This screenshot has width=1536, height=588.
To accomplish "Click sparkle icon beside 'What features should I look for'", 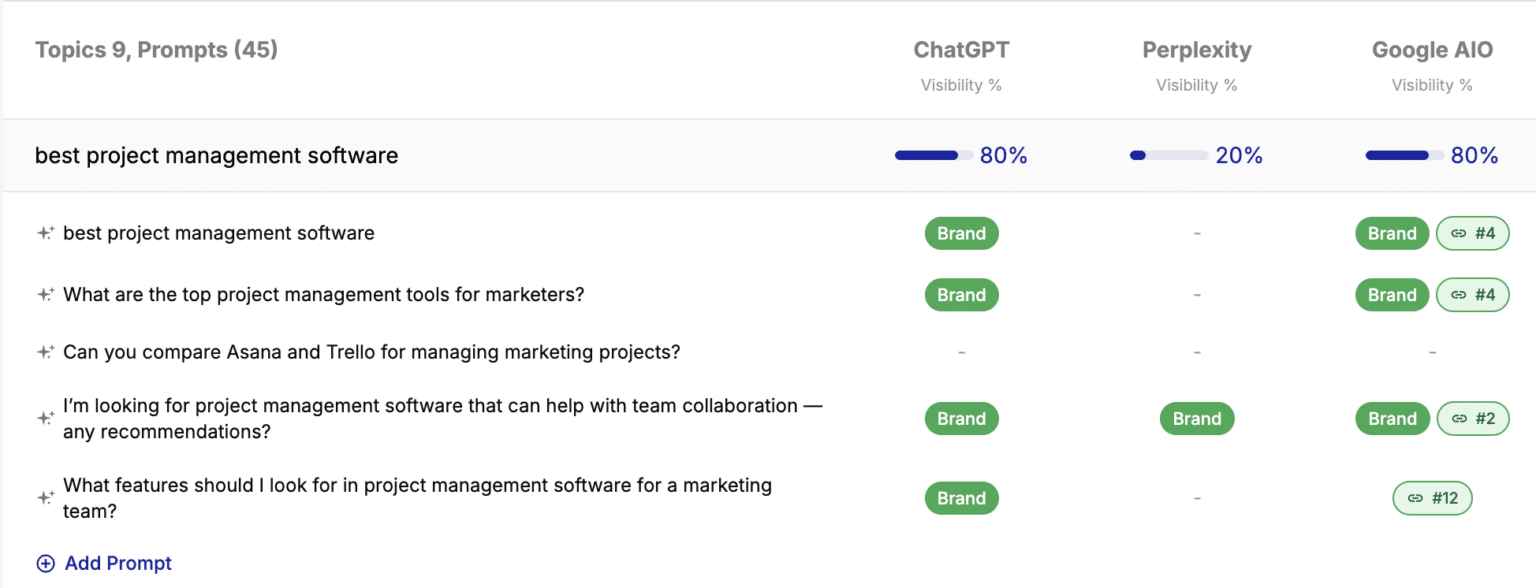I will (x=45, y=498).
